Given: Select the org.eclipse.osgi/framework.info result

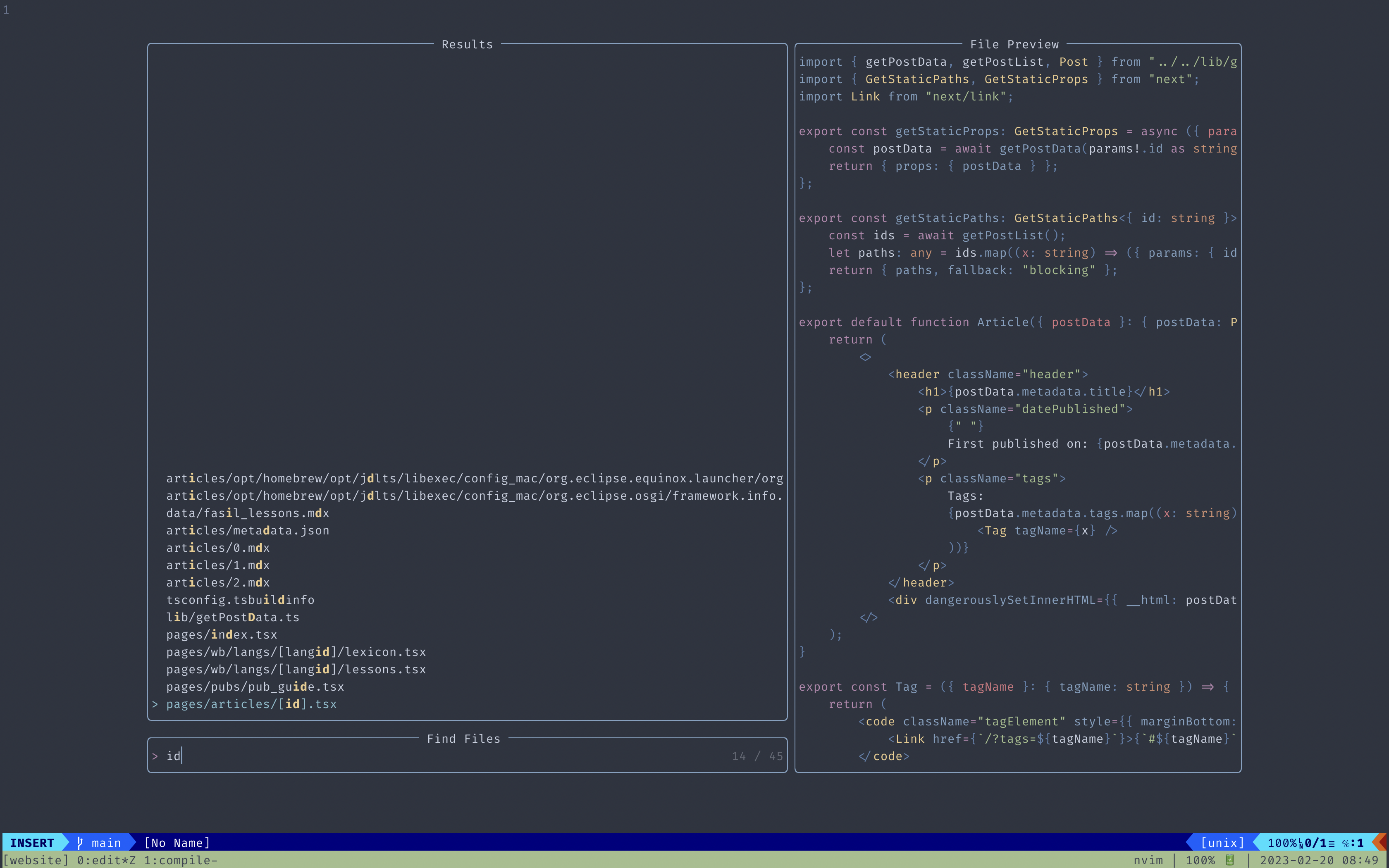Looking at the screenshot, I should point(475,496).
